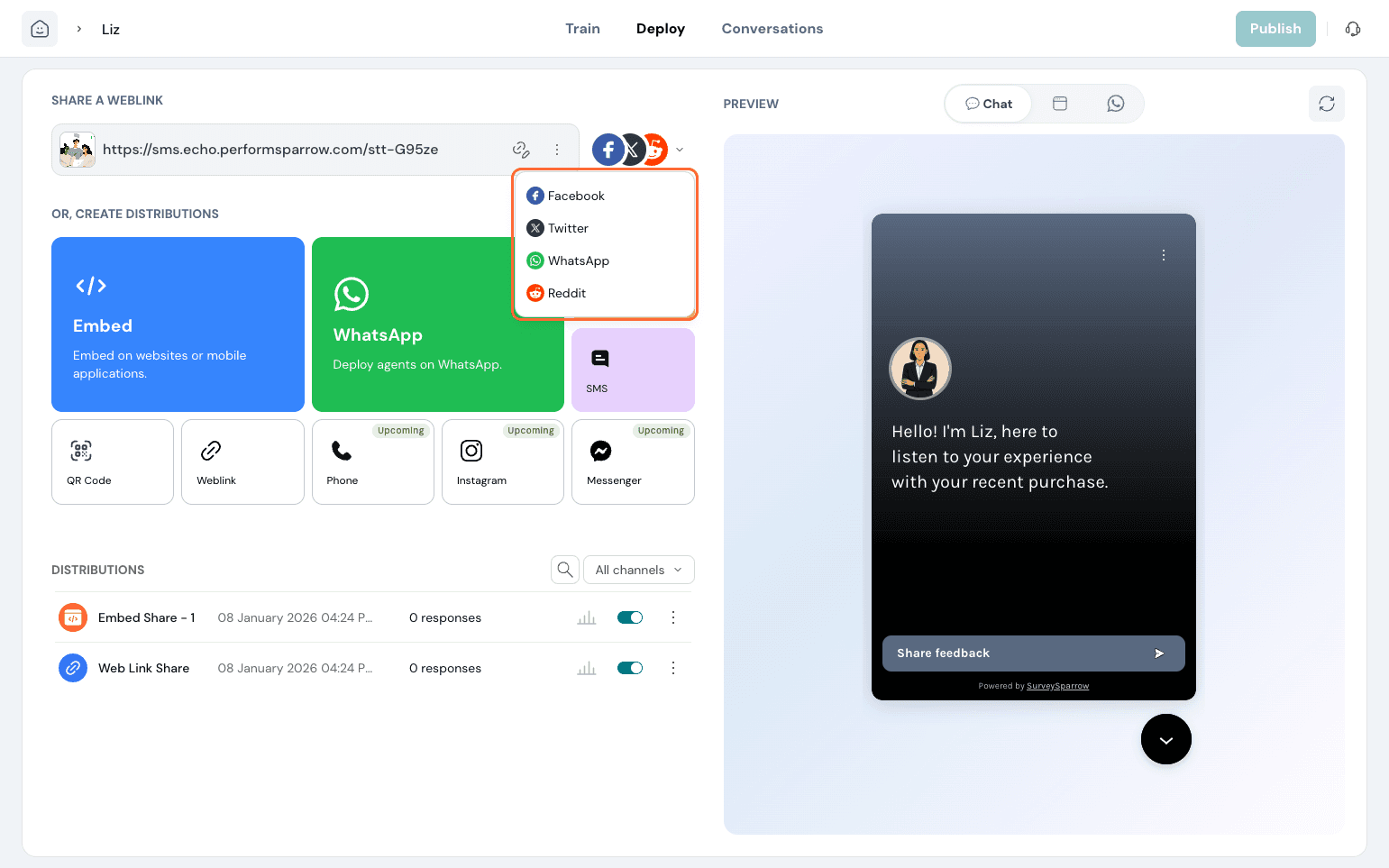This screenshot has height=868, width=1389.
Task: Click the search distributions magnifier icon
Action: tap(565, 570)
